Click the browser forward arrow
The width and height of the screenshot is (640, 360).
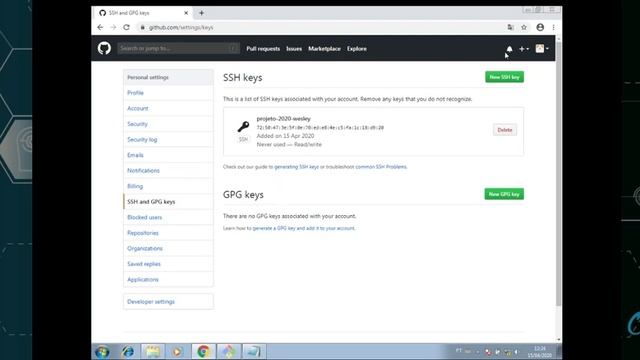(113, 27)
